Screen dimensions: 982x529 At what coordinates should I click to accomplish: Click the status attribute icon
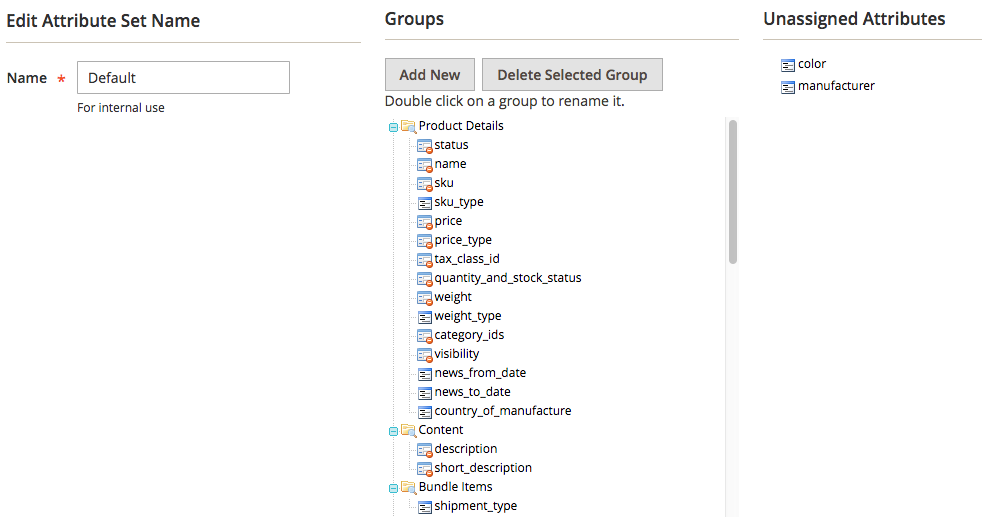tap(424, 145)
